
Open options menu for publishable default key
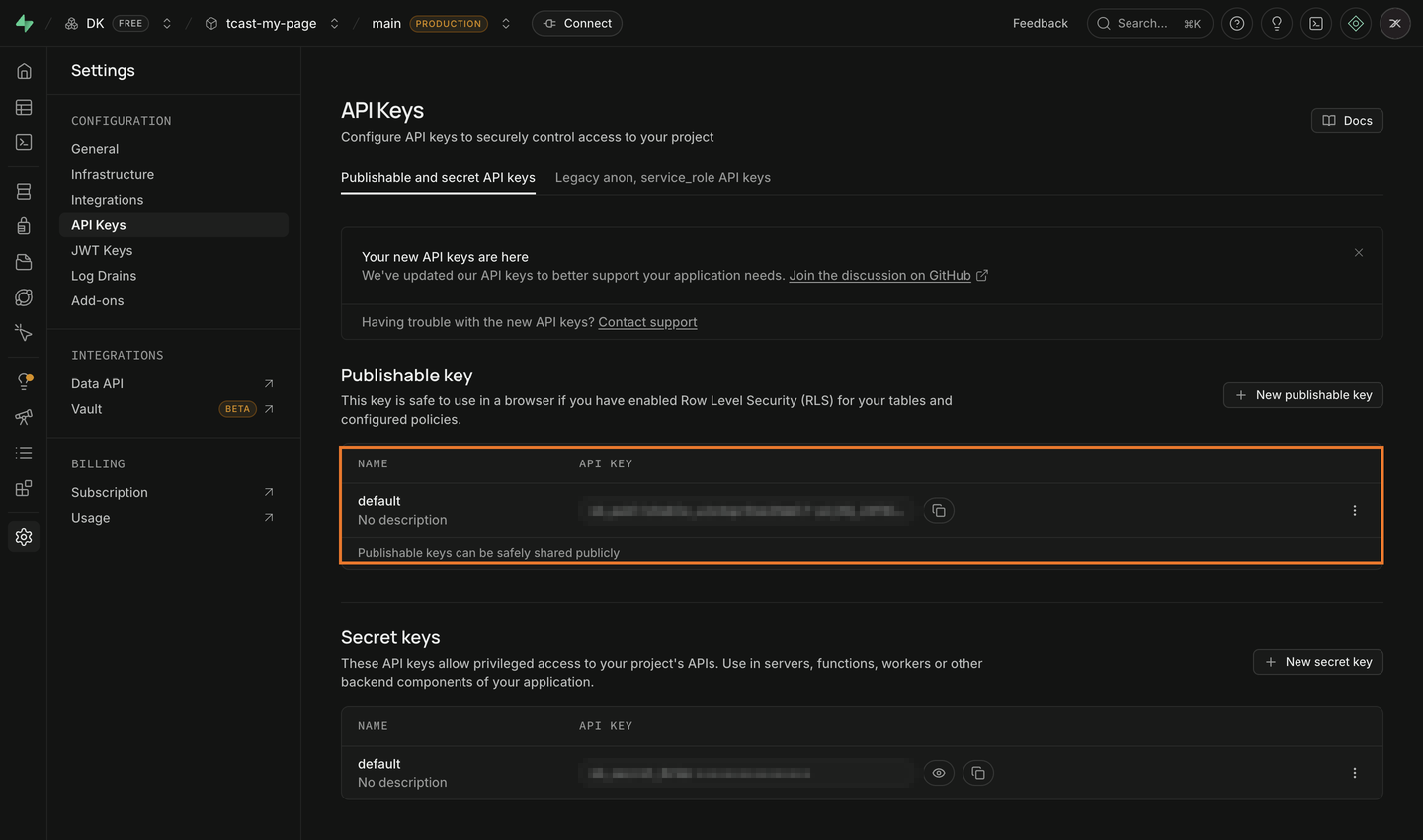(x=1355, y=511)
